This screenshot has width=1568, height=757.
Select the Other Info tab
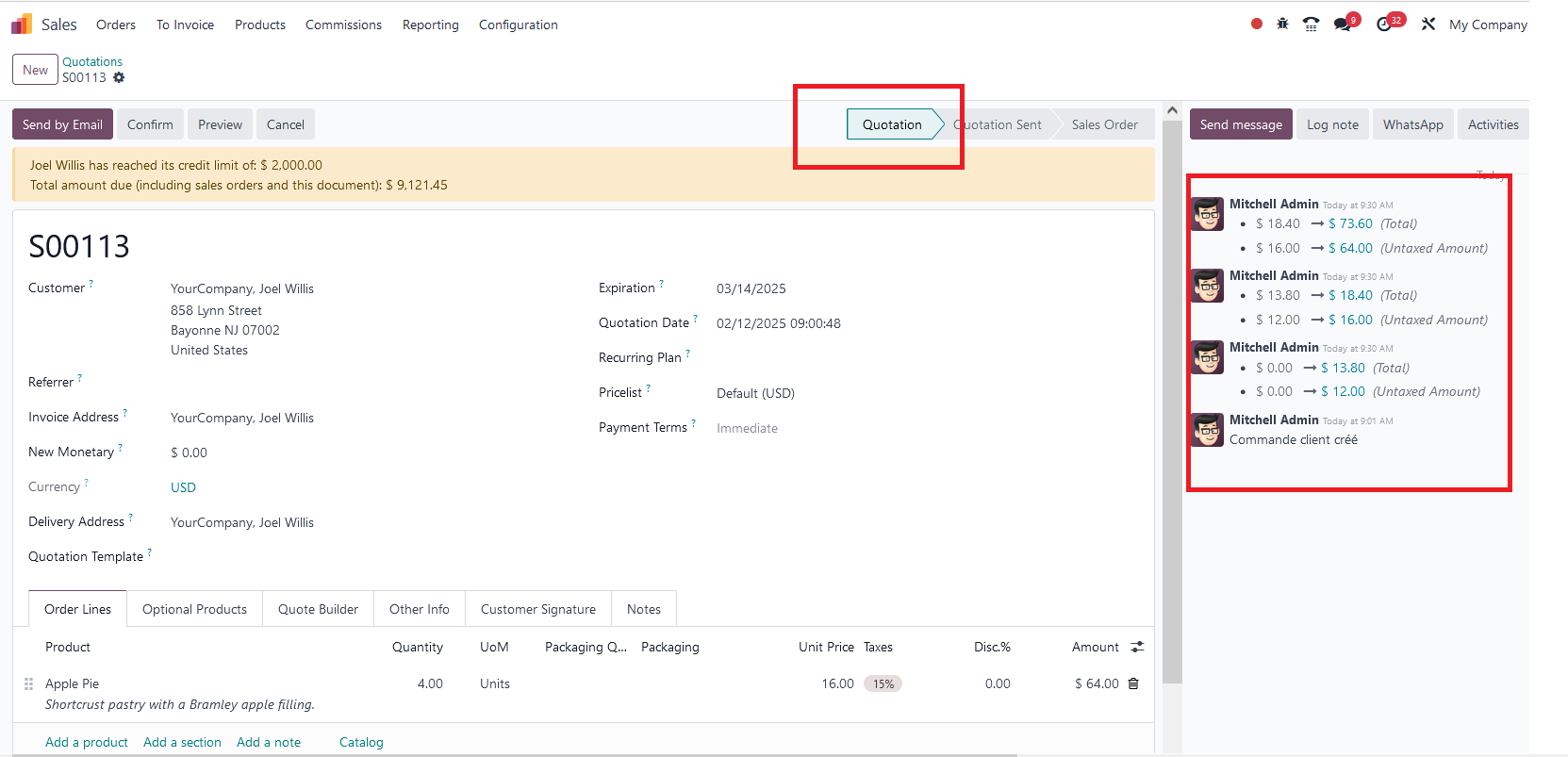tap(419, 609)
